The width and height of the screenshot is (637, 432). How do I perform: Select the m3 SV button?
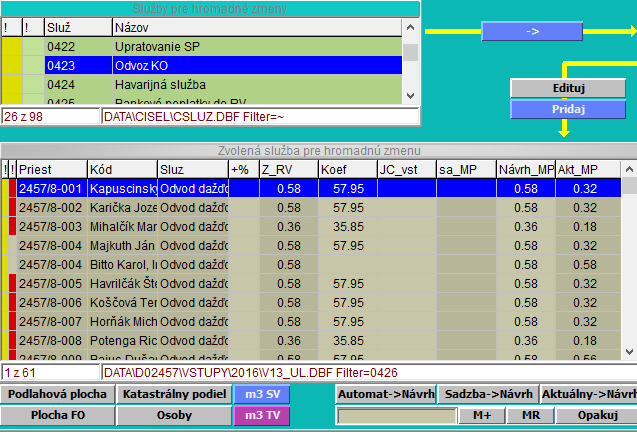(262, 394)
